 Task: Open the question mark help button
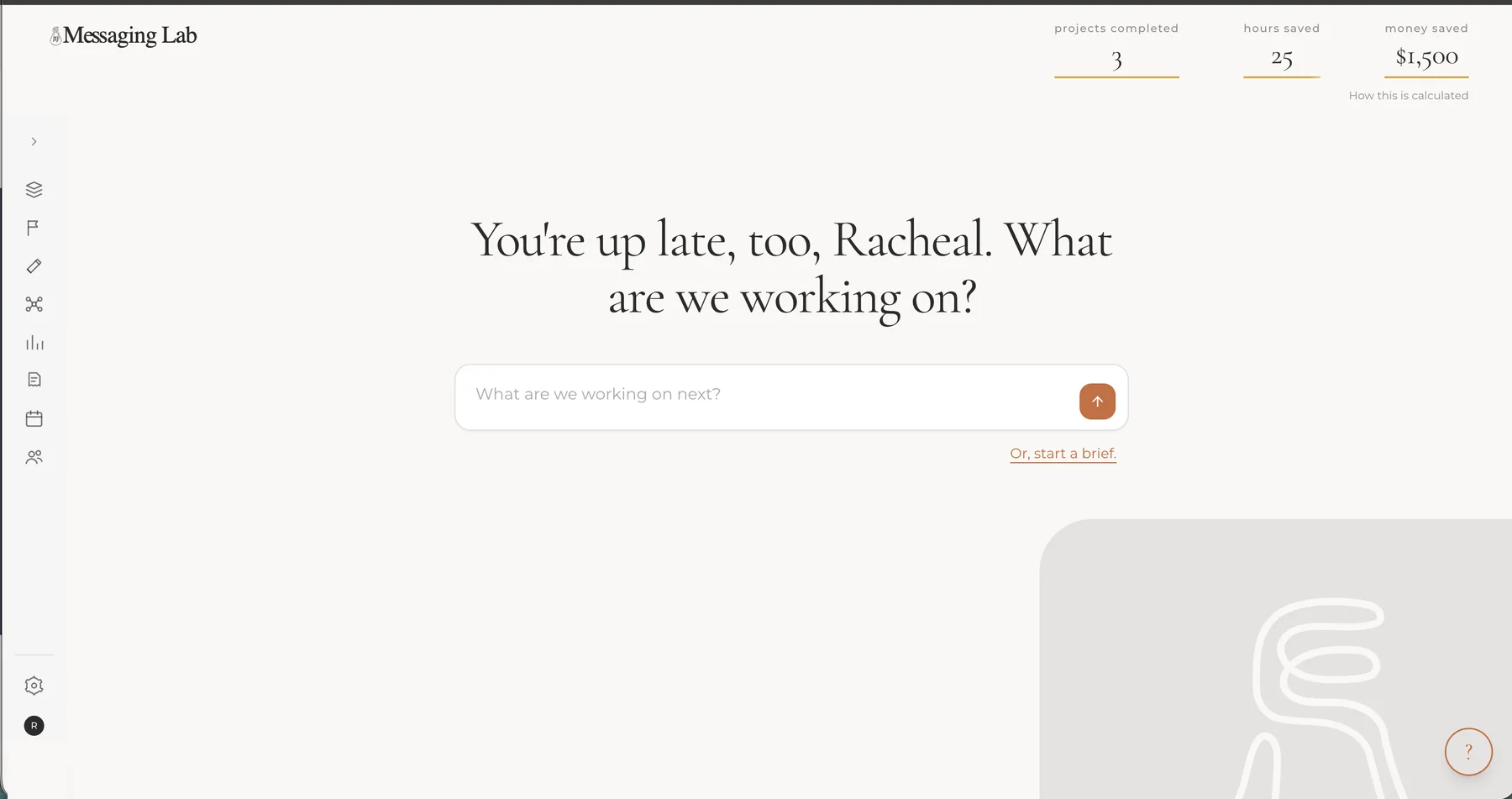point(1468,752)
